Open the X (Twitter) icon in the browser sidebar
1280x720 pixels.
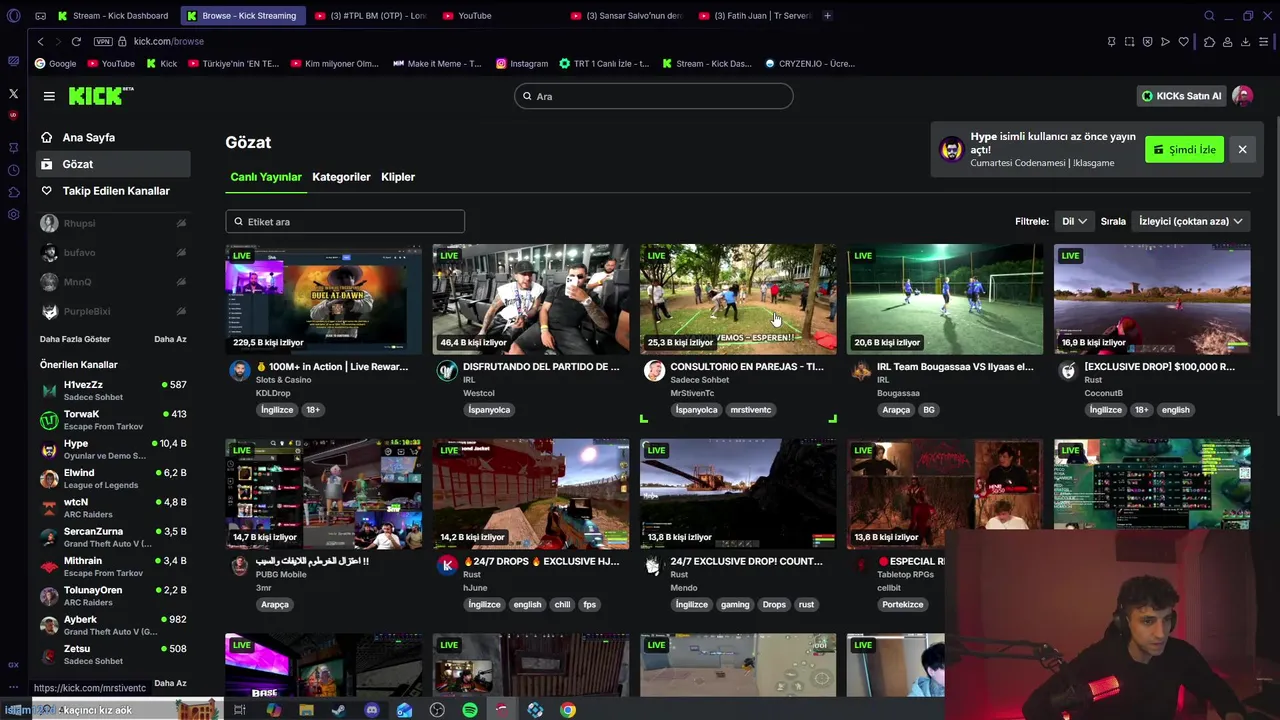13,93
